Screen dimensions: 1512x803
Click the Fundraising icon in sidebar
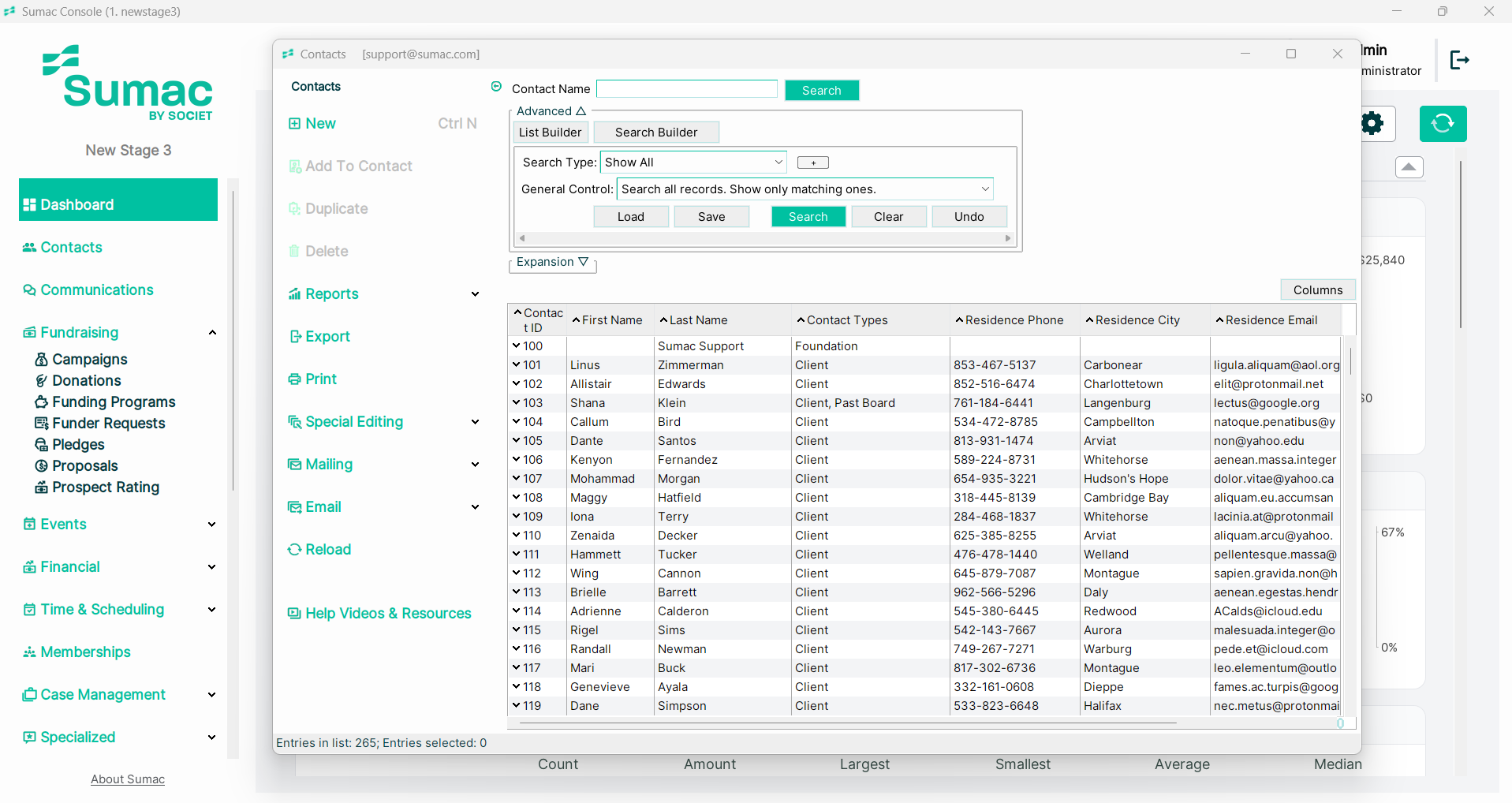pos(29,333)
